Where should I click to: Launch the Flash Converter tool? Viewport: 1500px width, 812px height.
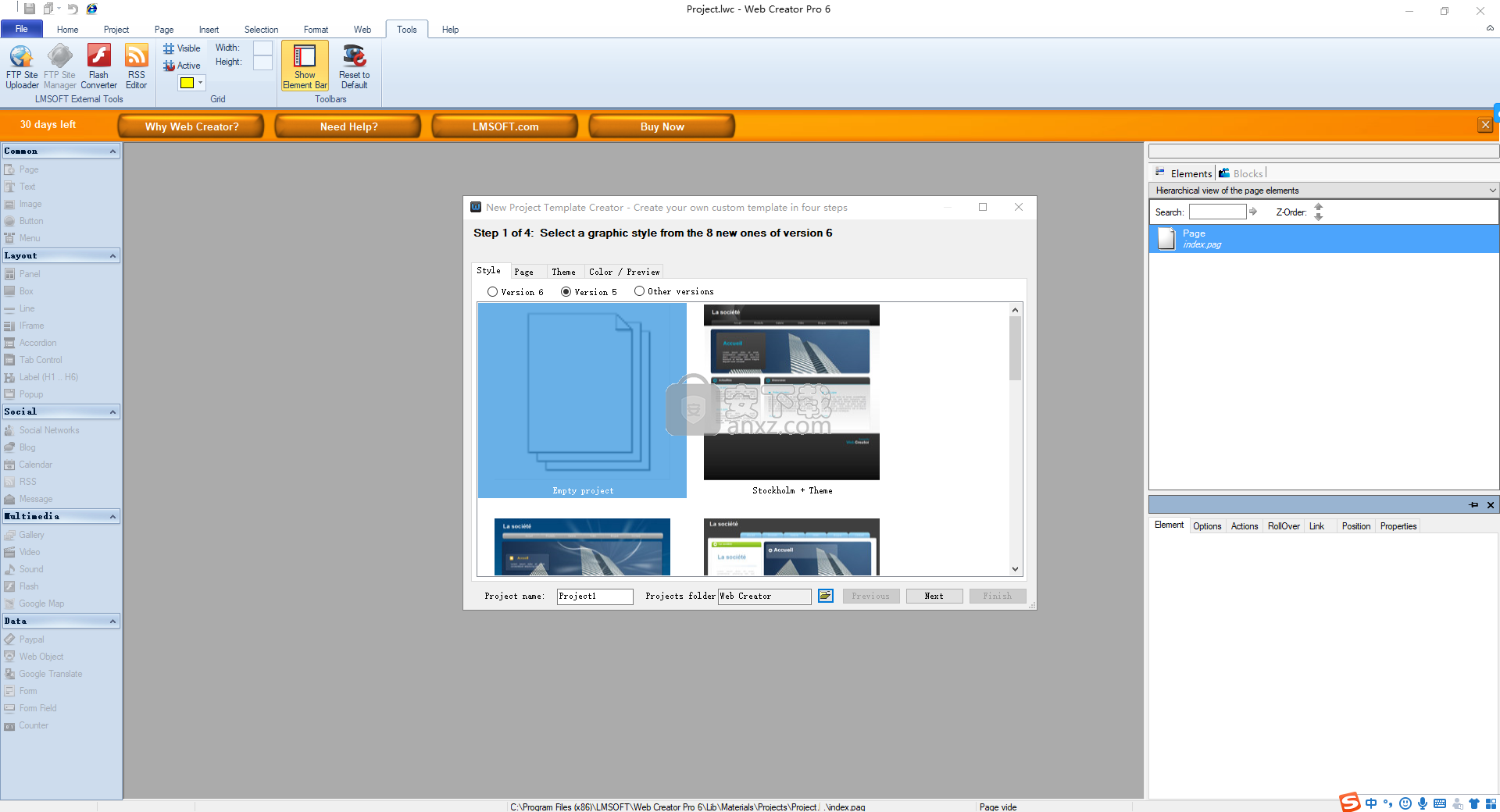pos(98,67)
